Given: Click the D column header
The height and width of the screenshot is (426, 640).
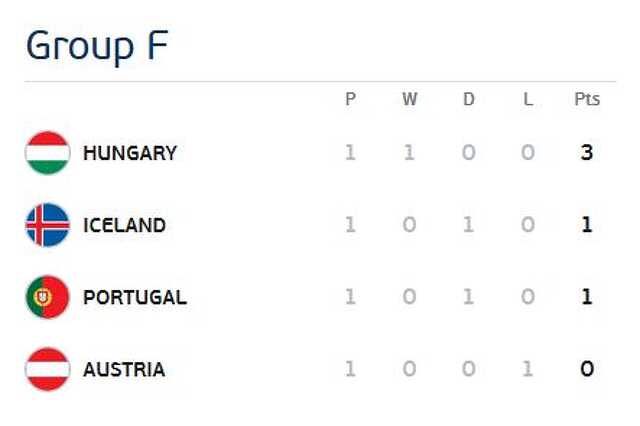Looking at the screenshot, I should [469, 99].
